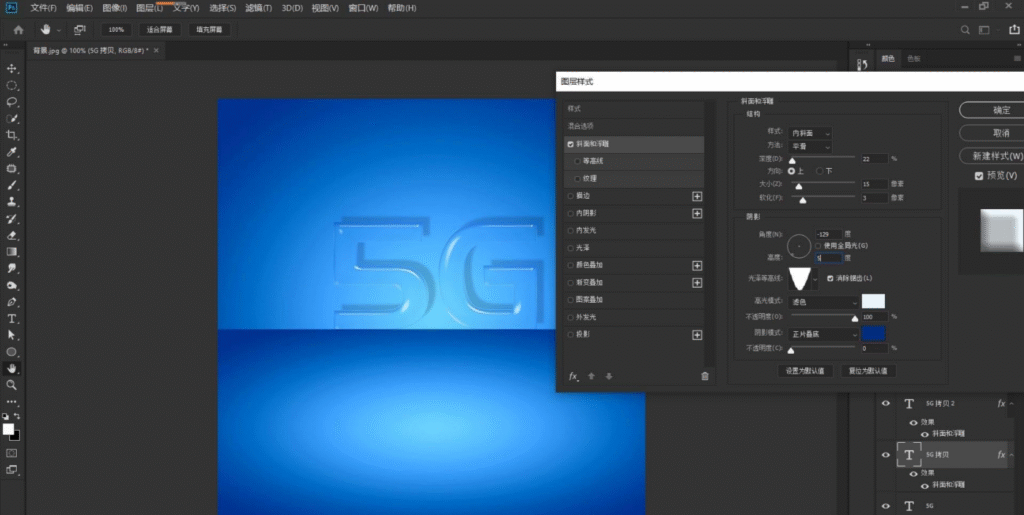Select the Eraser tool

tap(12, 236)
